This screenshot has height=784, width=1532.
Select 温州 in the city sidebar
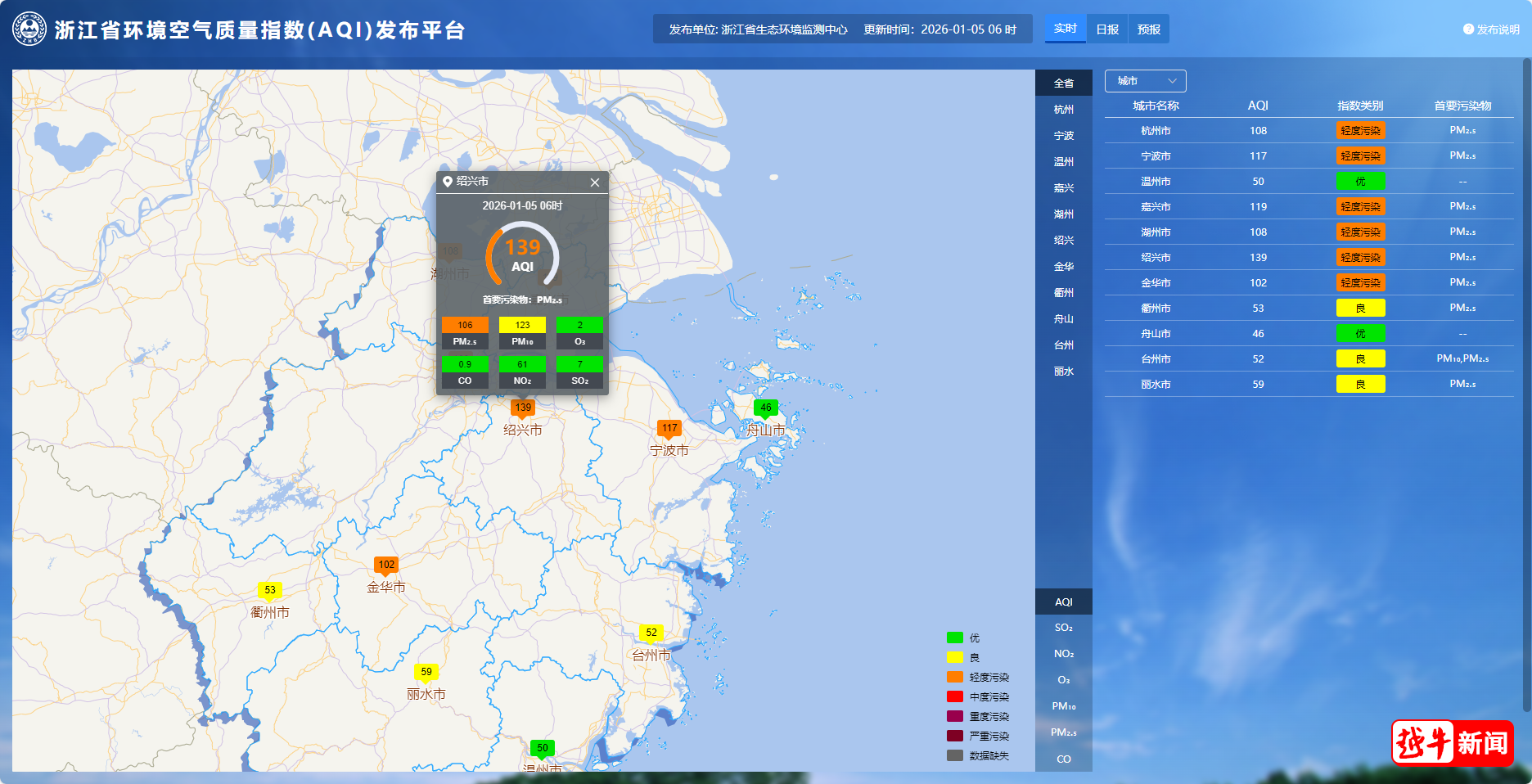pos(1063,162)
